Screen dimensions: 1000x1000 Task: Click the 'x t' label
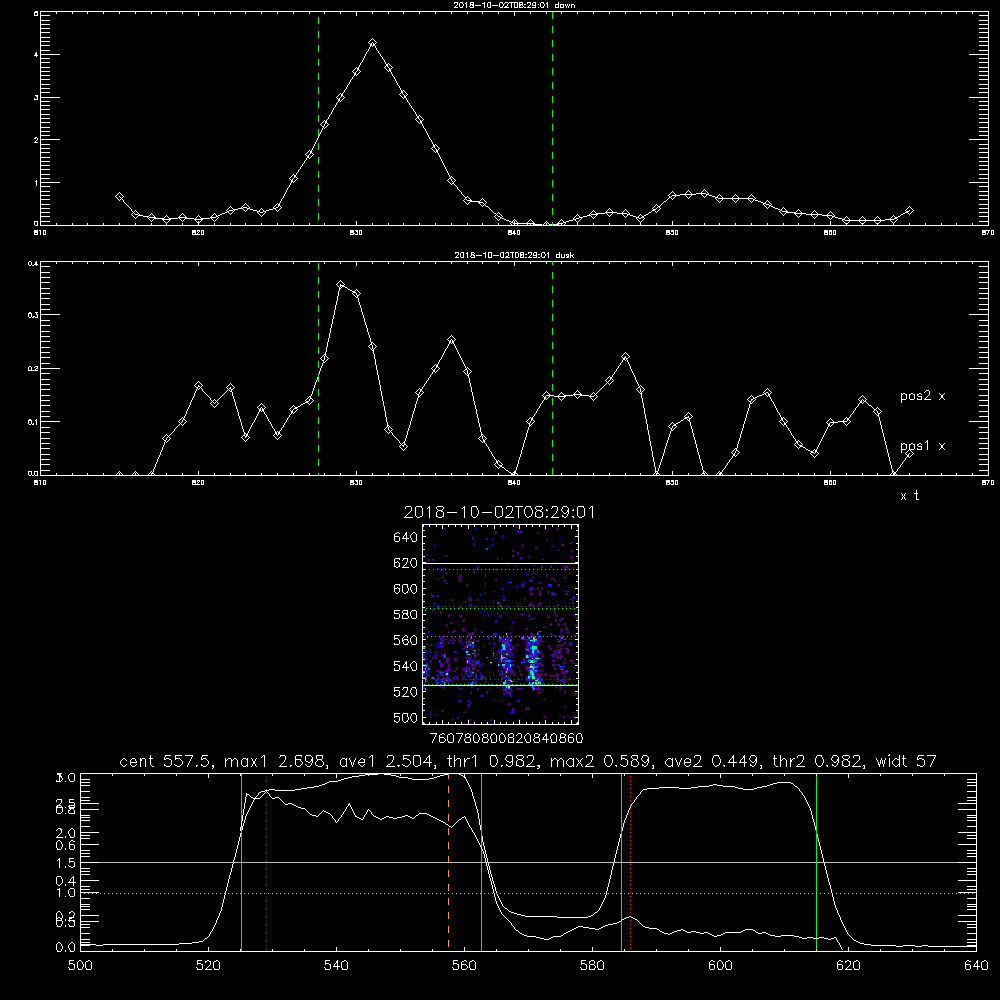tap(909, 496)
